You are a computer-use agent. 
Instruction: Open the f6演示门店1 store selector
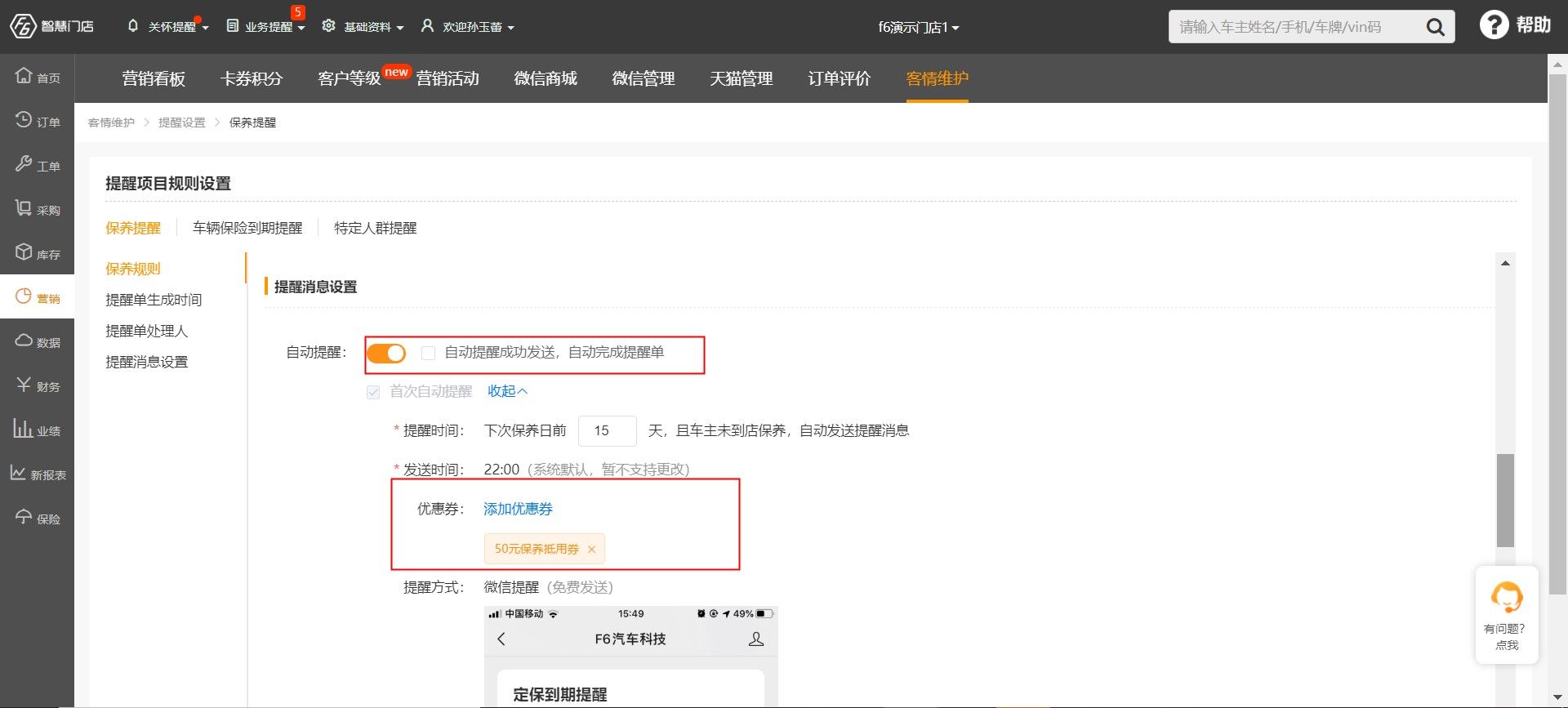[919, 28]
